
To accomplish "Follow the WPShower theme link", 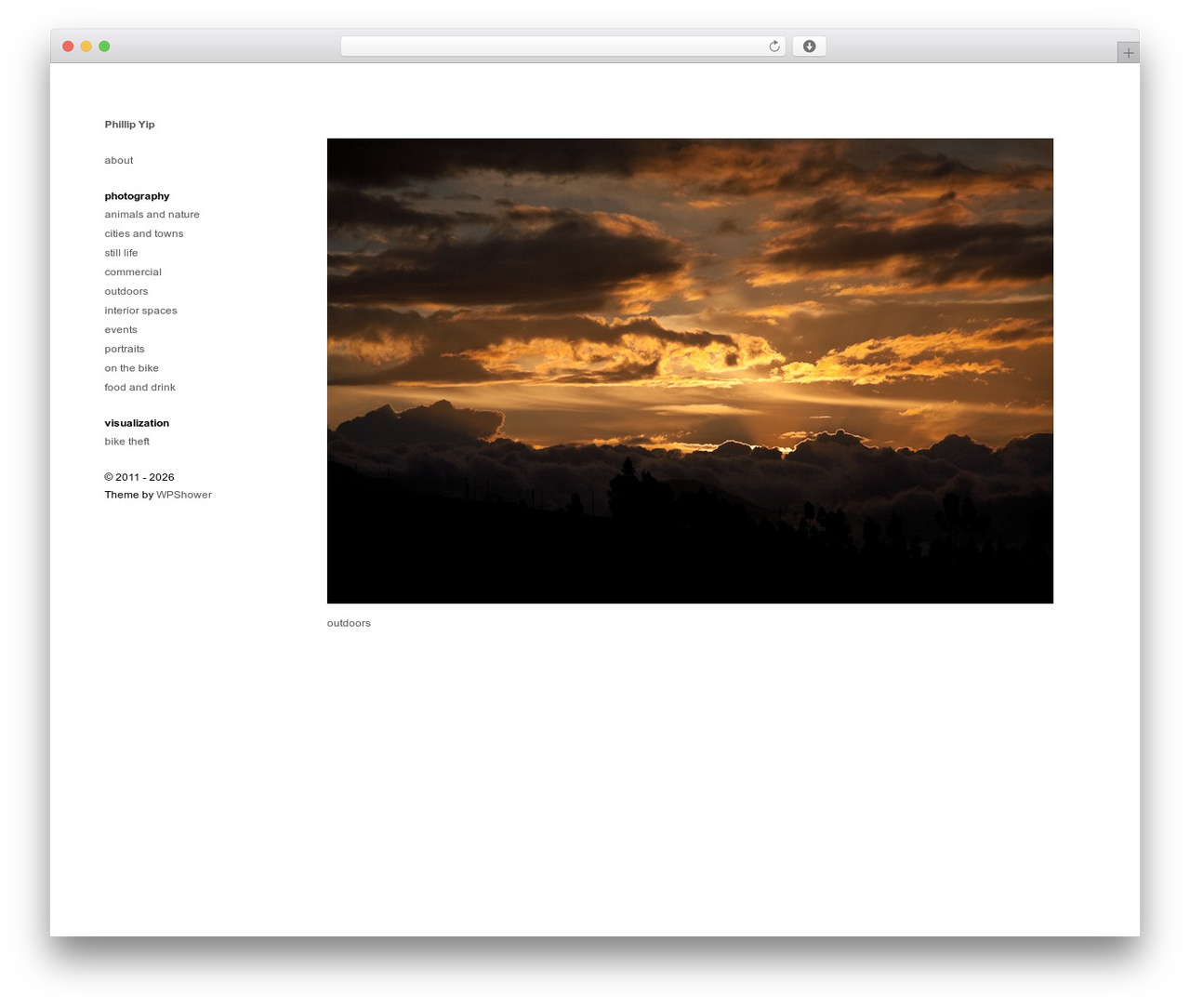I will point(184,495).
